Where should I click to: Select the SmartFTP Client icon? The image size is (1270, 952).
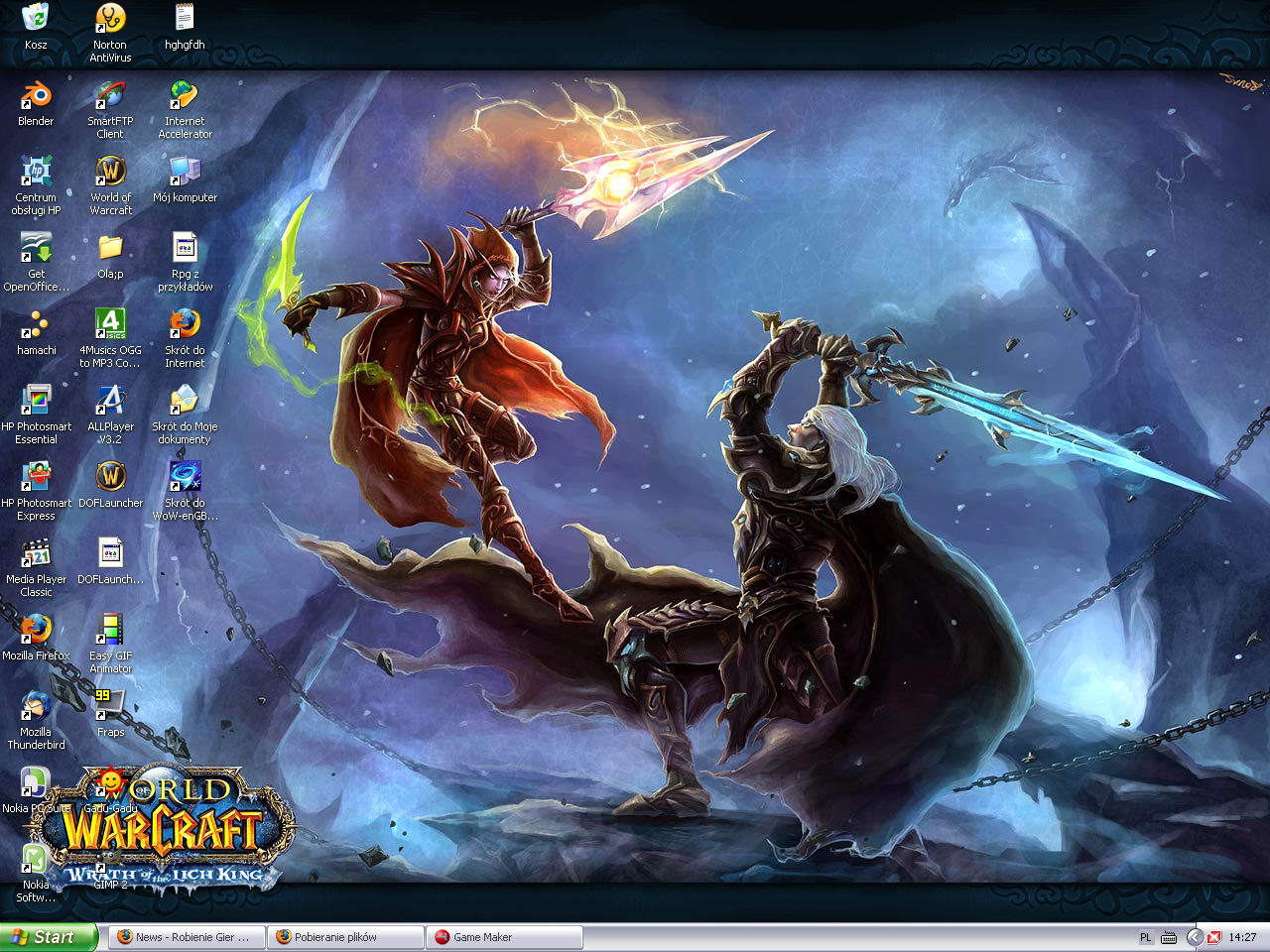pos(110,96)
